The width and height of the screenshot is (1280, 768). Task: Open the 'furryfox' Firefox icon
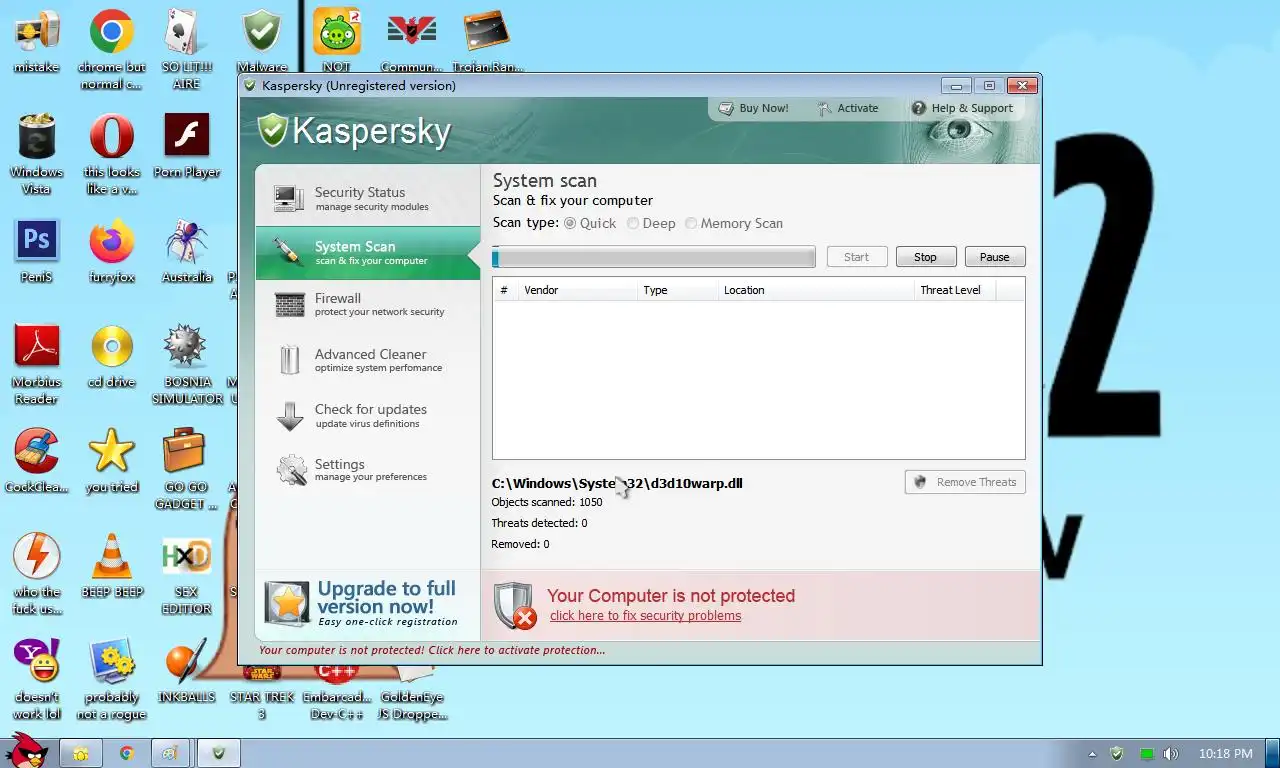112,252
